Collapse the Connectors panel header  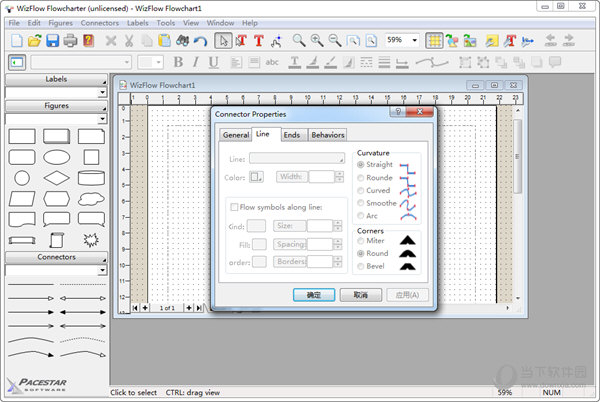(x=56, y=257)
